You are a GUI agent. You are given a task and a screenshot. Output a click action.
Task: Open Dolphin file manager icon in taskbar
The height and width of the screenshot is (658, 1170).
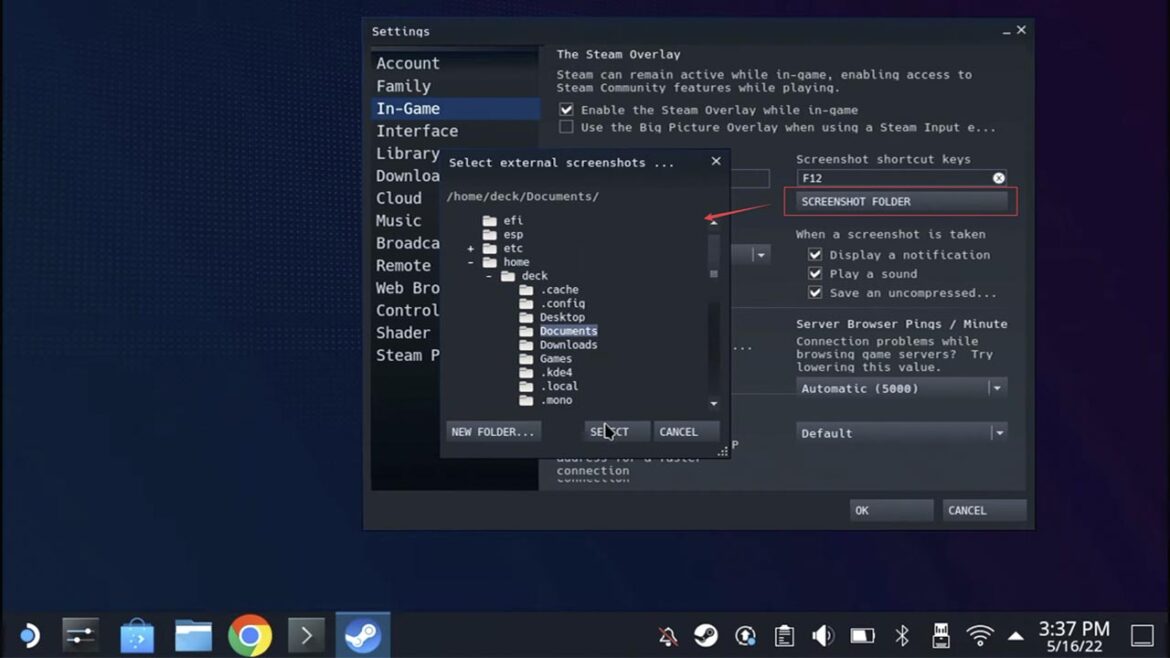193,636
